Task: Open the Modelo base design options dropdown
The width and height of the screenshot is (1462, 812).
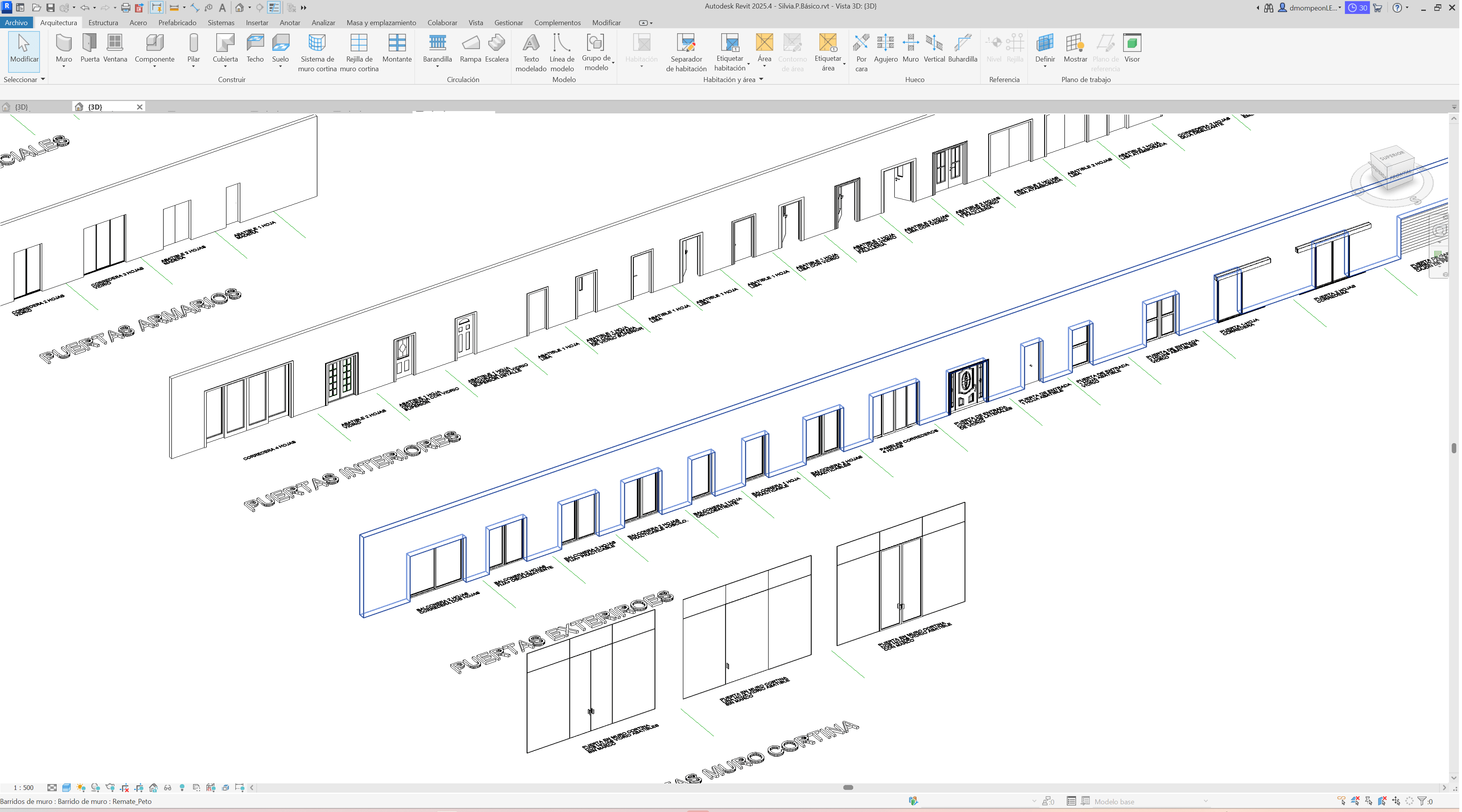Action: coord(1205,801)
